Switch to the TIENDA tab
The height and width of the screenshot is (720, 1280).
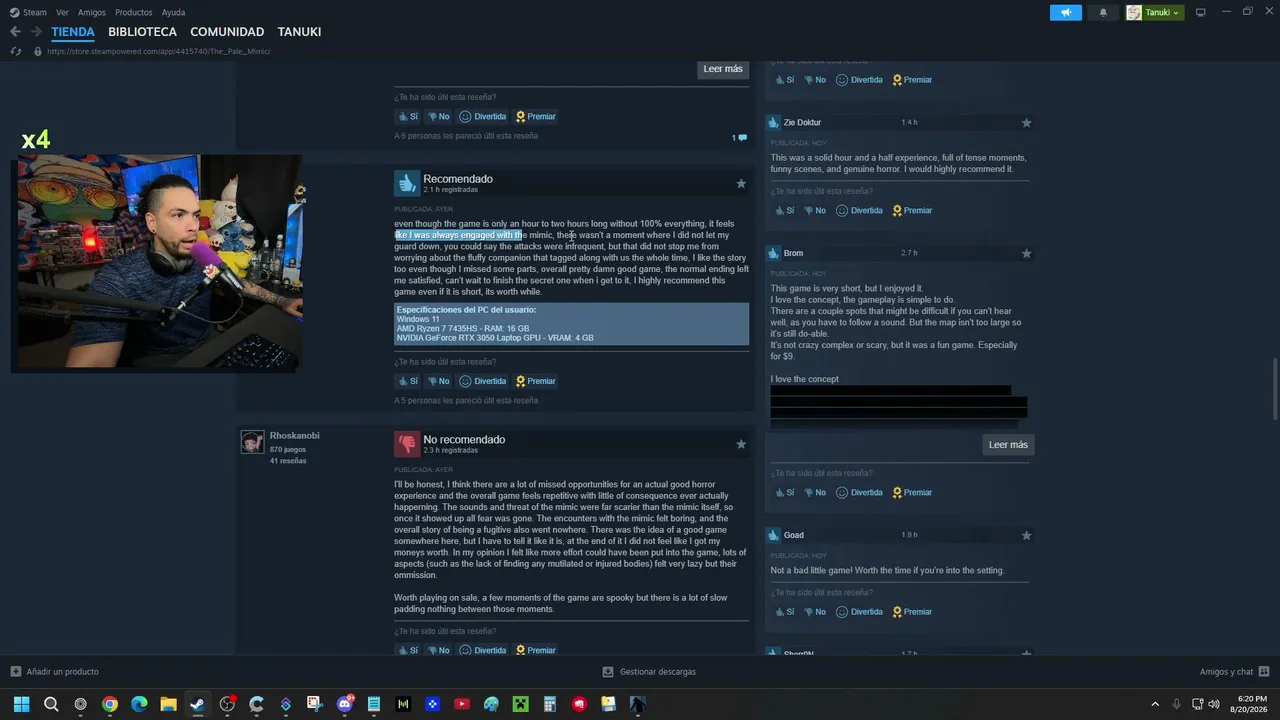pos(73,32)
